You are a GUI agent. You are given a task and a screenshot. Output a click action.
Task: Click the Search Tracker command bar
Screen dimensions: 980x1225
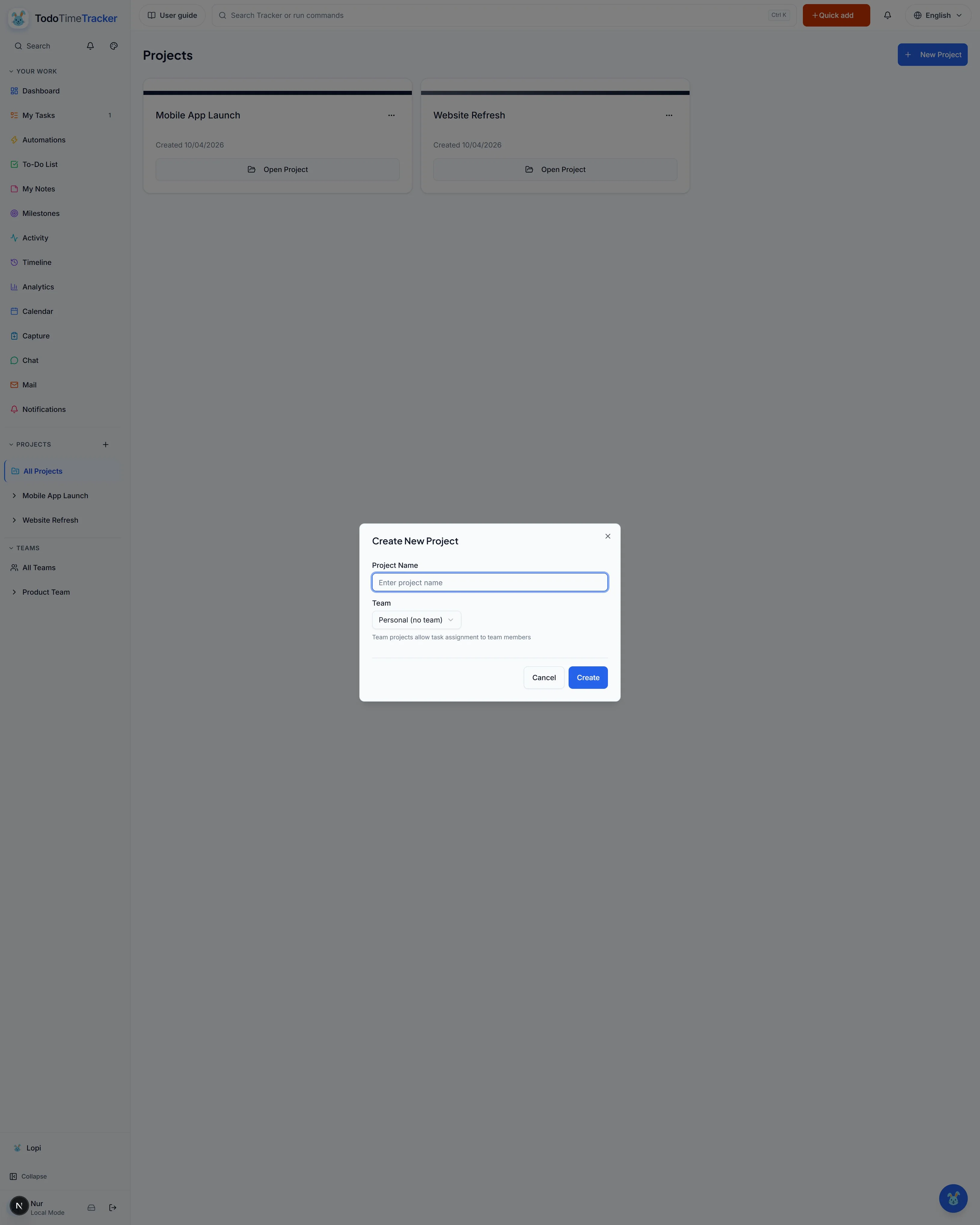point(504,15)
